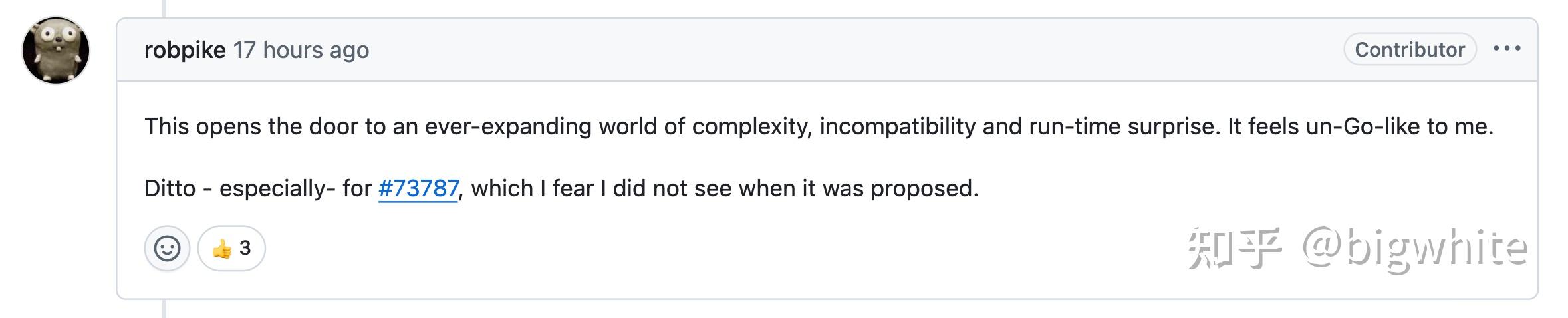
Task: Toggle the thumbs-up reaction
Action: click(x=231, y=248)
